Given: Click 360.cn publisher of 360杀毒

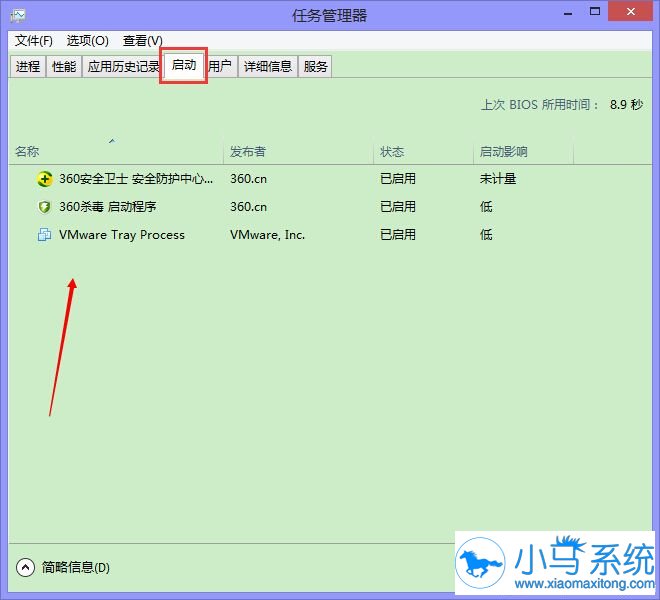Looking at the screenshot, I should coord(248,207).
